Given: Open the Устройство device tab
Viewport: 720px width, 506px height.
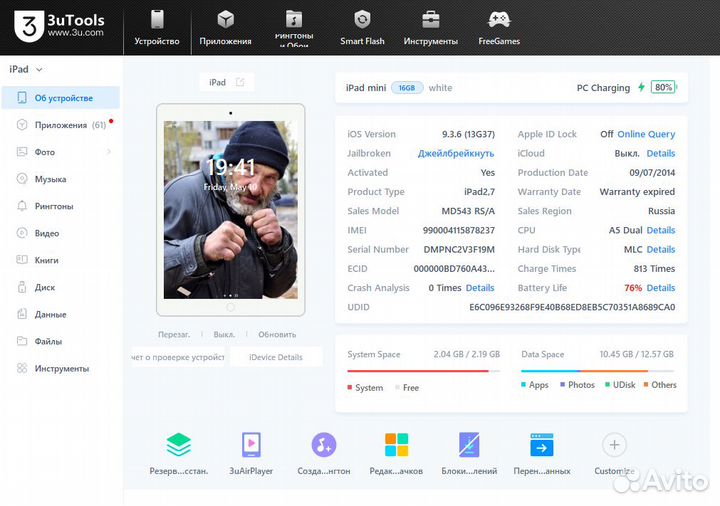Looking at the screenshot, I should pos(157,28).
